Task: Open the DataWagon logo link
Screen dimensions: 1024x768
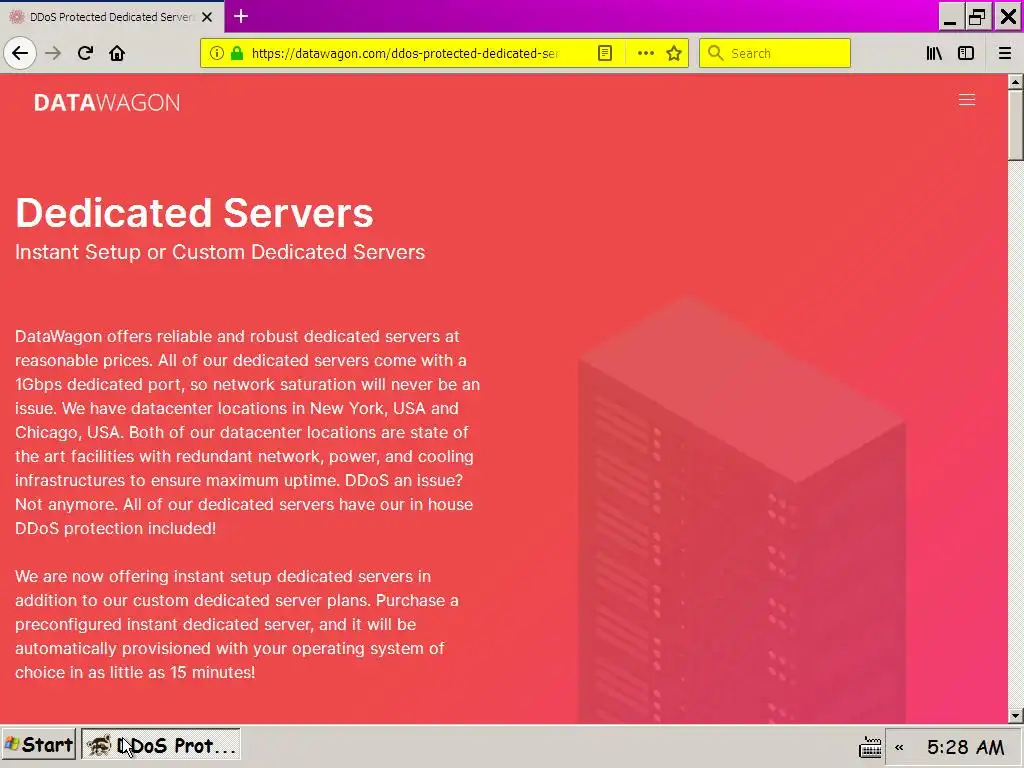Action: pos(106,103)
